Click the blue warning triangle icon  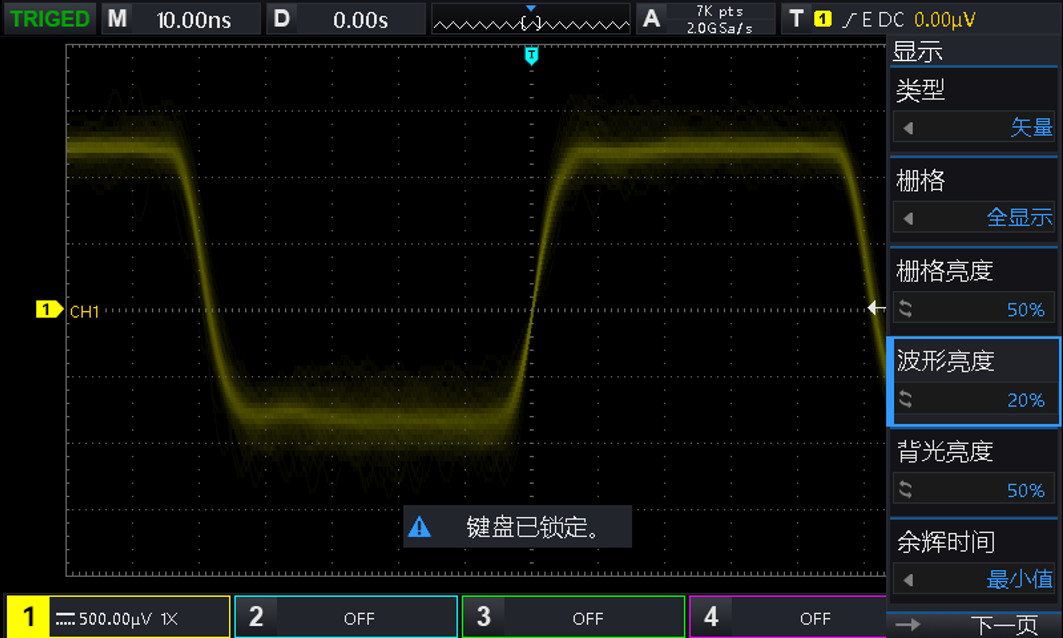[x=420, y=527]
